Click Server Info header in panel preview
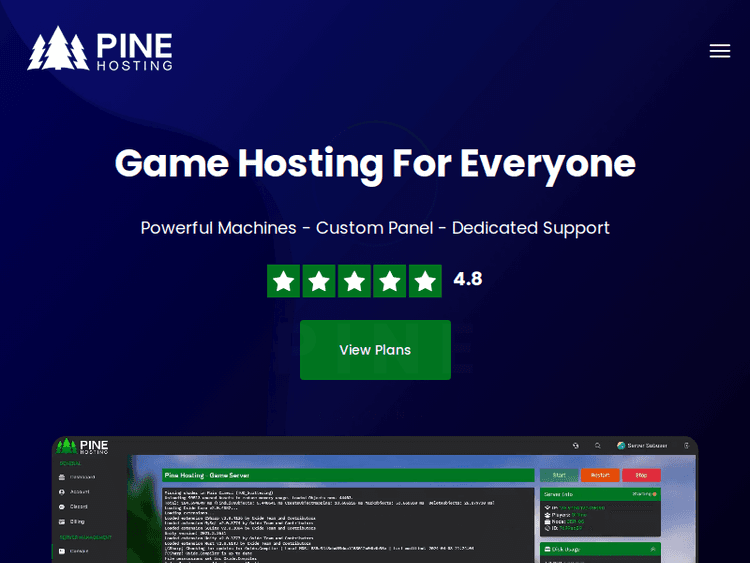Viewport: 750px width, 563px height. (x=600, y=494)
